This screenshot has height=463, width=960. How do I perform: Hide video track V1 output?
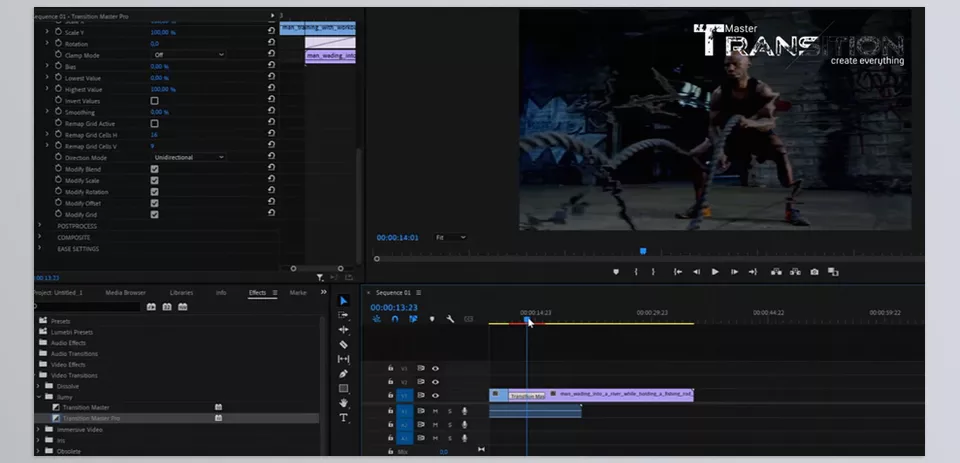[435, 396]
